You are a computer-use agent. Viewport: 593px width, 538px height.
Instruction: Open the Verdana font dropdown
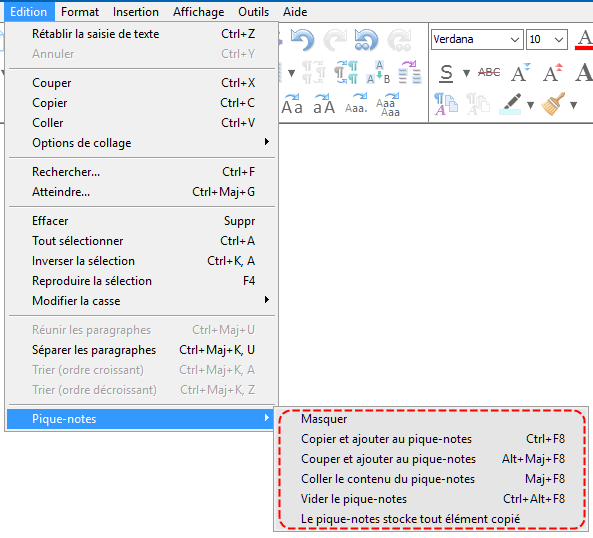477,39
